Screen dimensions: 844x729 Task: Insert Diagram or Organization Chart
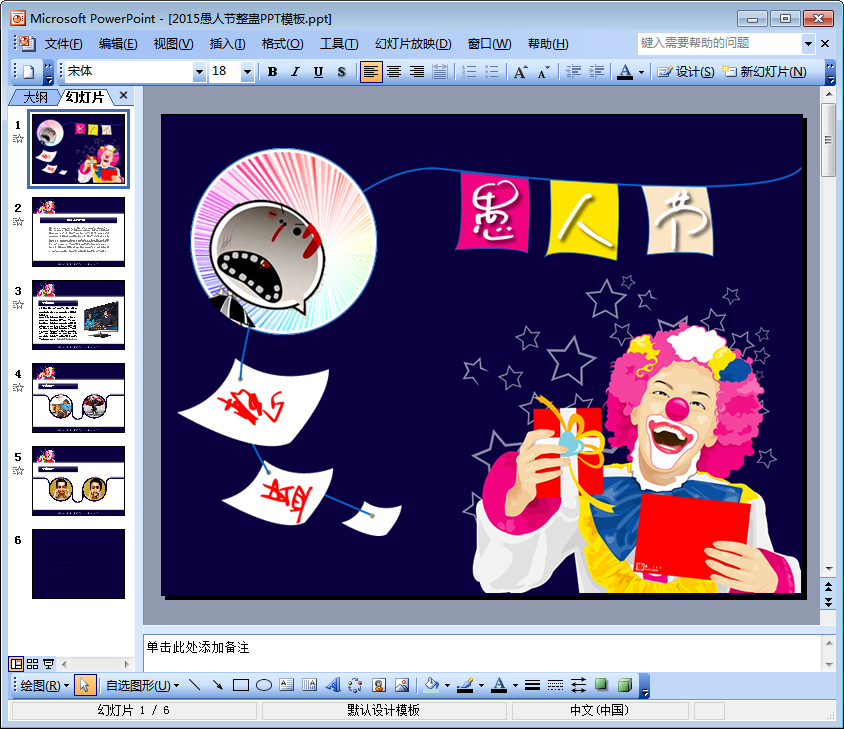click(x=355, y=685)
